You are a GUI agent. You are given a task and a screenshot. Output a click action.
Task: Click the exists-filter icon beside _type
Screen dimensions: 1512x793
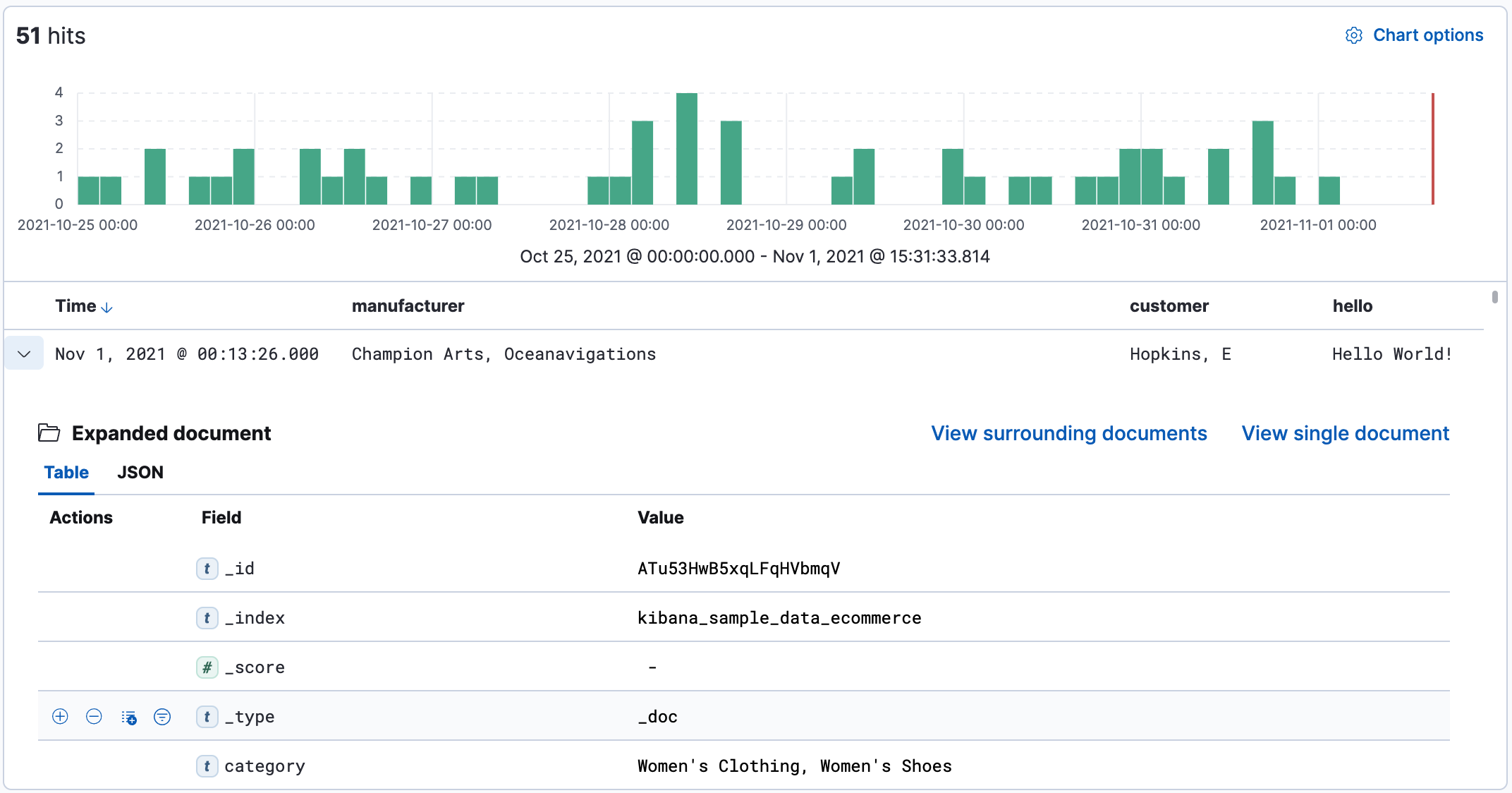[163, 716]
